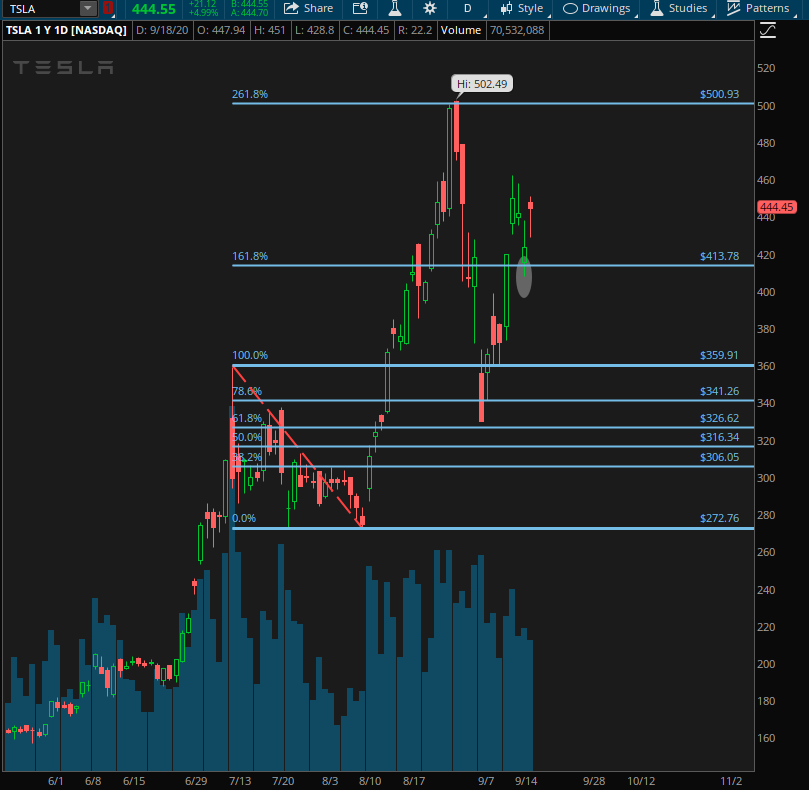Screen dimensions: 809x790
Task: Click the last price 444.55
Action: (x=154, y=9)
